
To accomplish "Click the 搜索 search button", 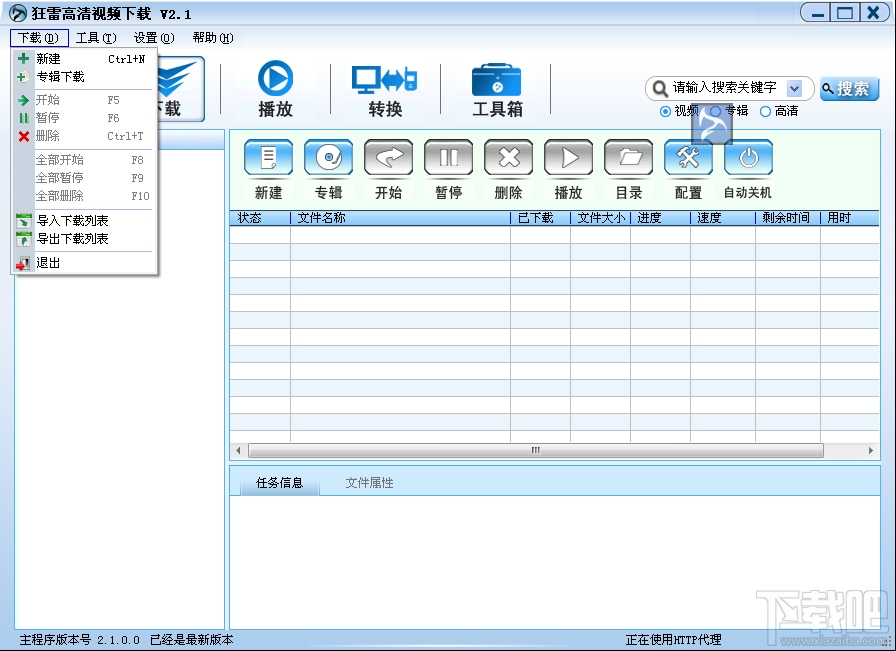I will tap(849, 89).
